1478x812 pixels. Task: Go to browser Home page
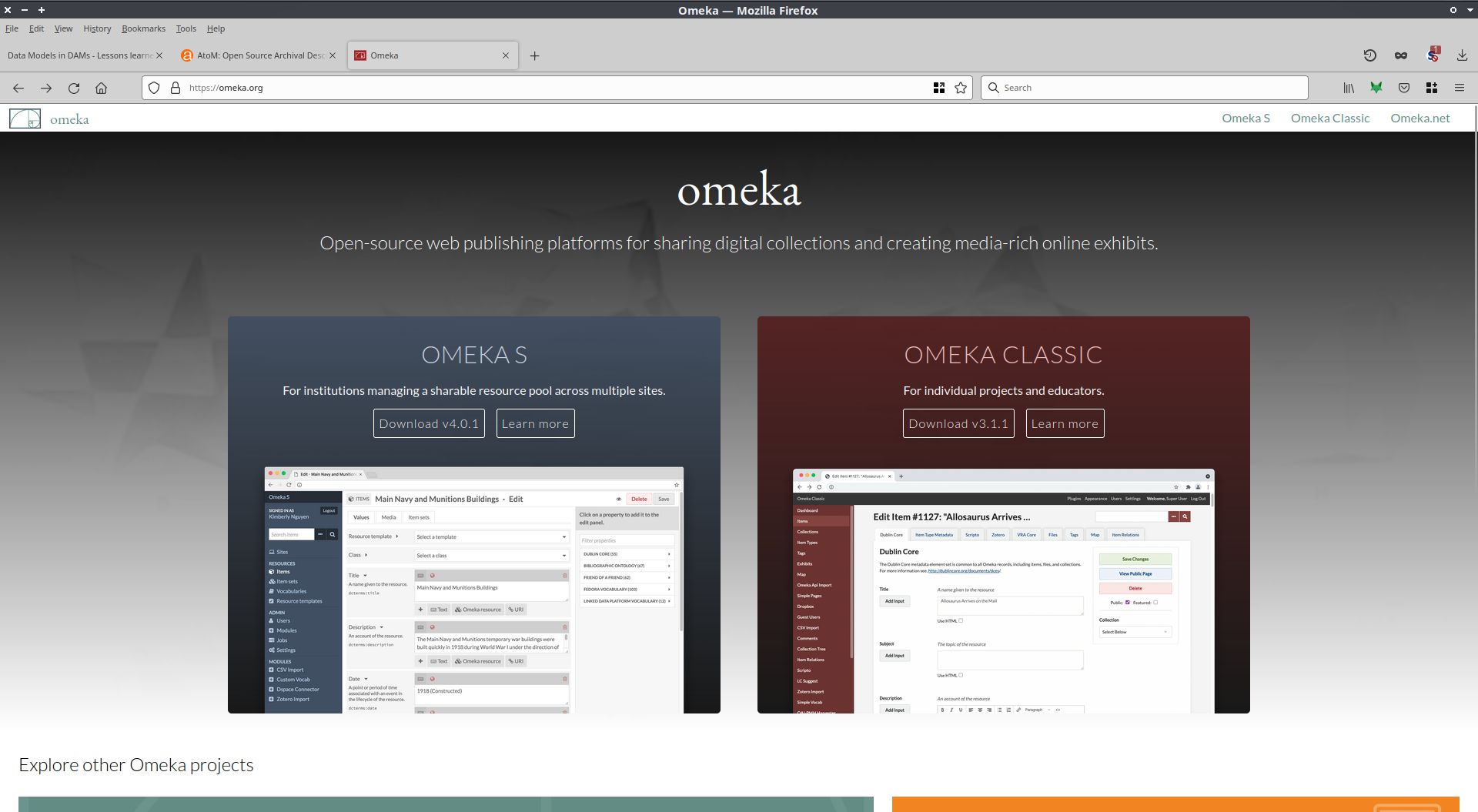101,88
